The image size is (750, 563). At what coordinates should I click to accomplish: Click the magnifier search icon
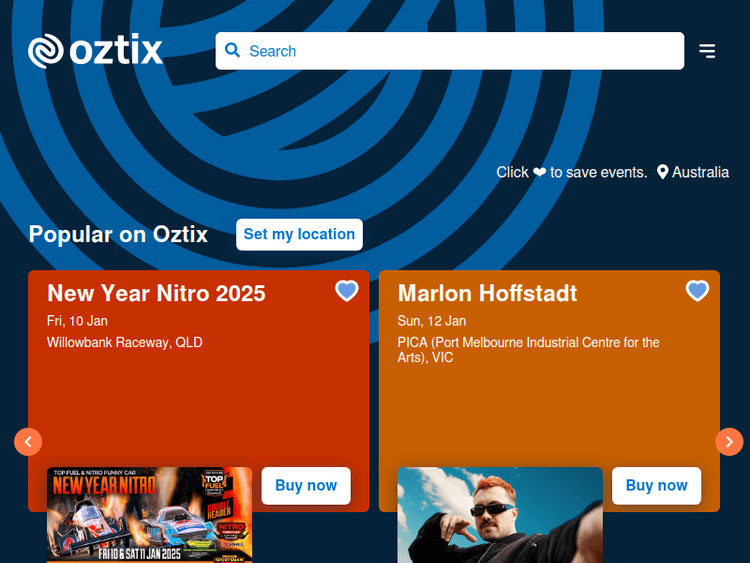[232, 50]
